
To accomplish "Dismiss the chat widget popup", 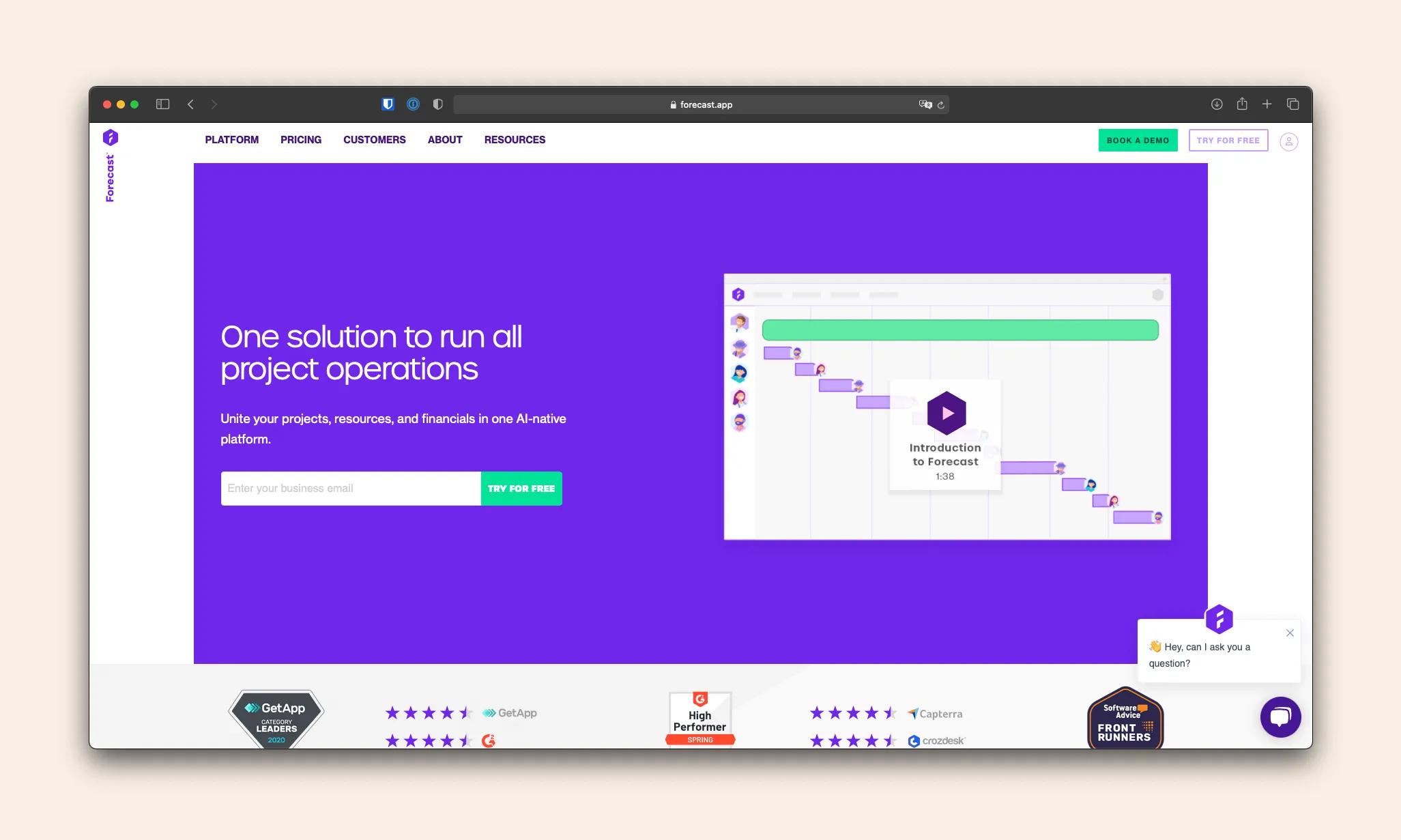I will point(1290,632).
